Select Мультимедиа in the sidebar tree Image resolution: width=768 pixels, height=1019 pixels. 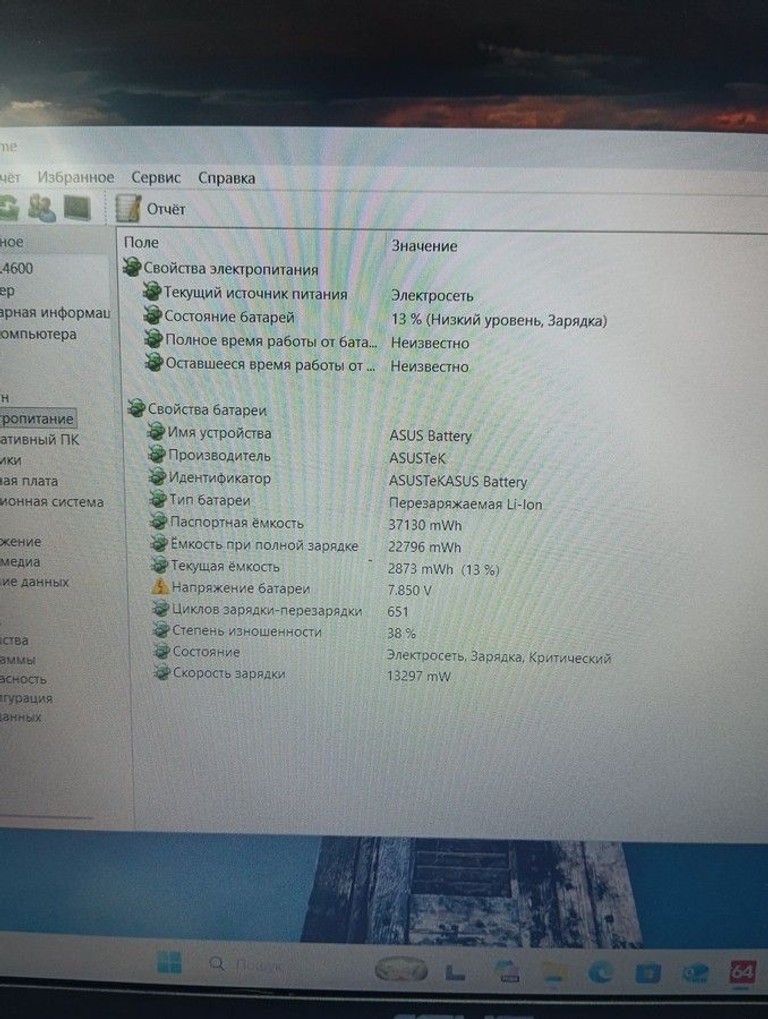(x=20, y=561)
